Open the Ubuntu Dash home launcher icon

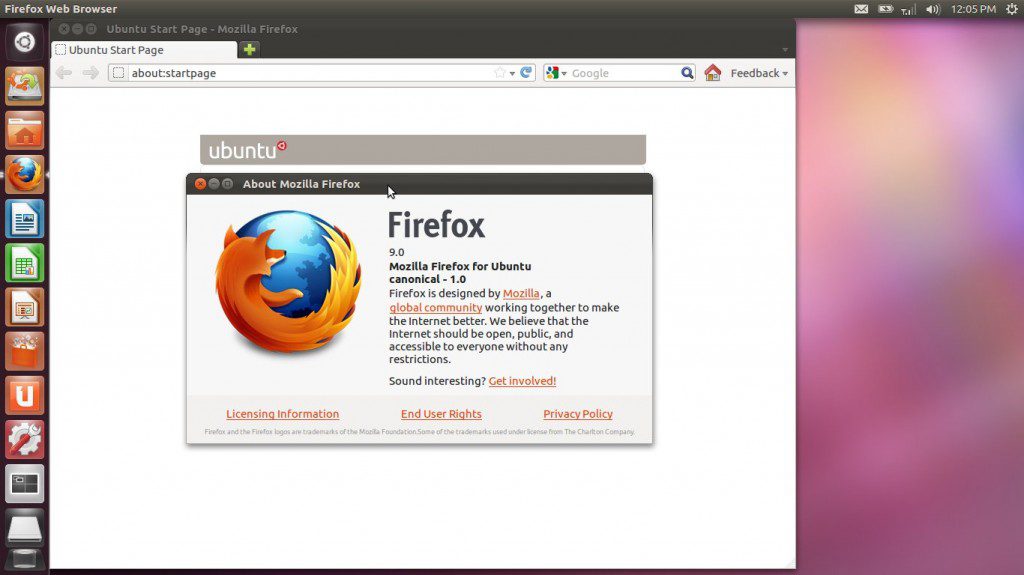tap(25, 42)
